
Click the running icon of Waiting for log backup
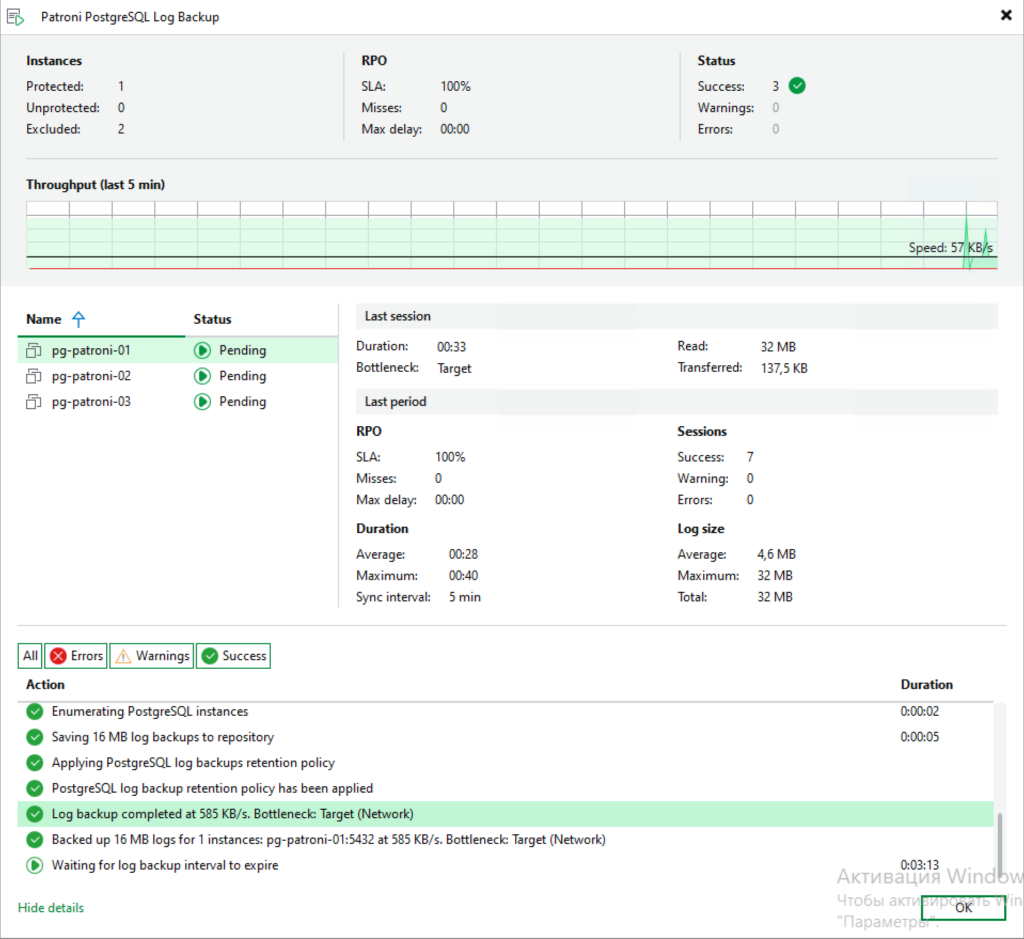click(35, 866)
